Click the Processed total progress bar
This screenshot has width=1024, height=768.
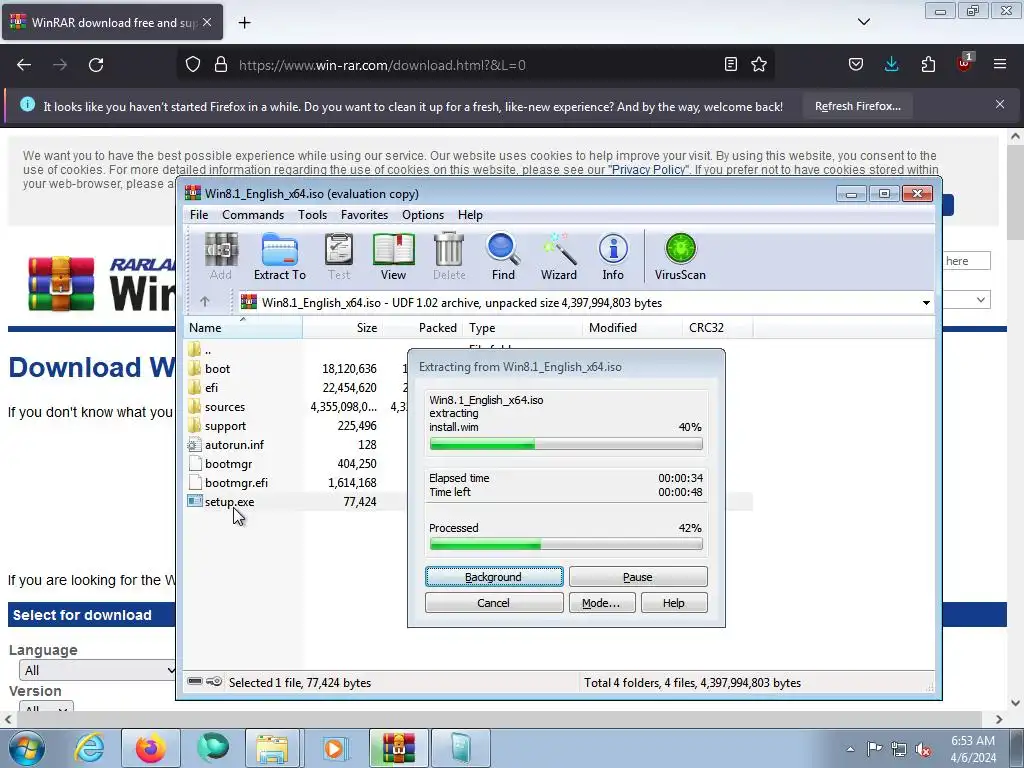[x=566, y=544]
